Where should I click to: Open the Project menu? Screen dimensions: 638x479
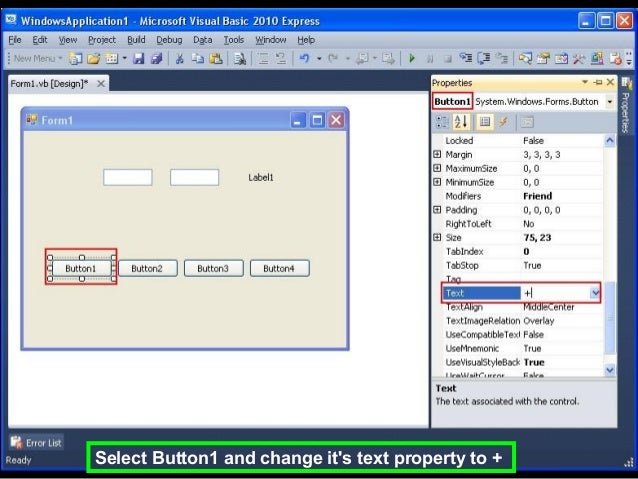[x=102, y=40]
